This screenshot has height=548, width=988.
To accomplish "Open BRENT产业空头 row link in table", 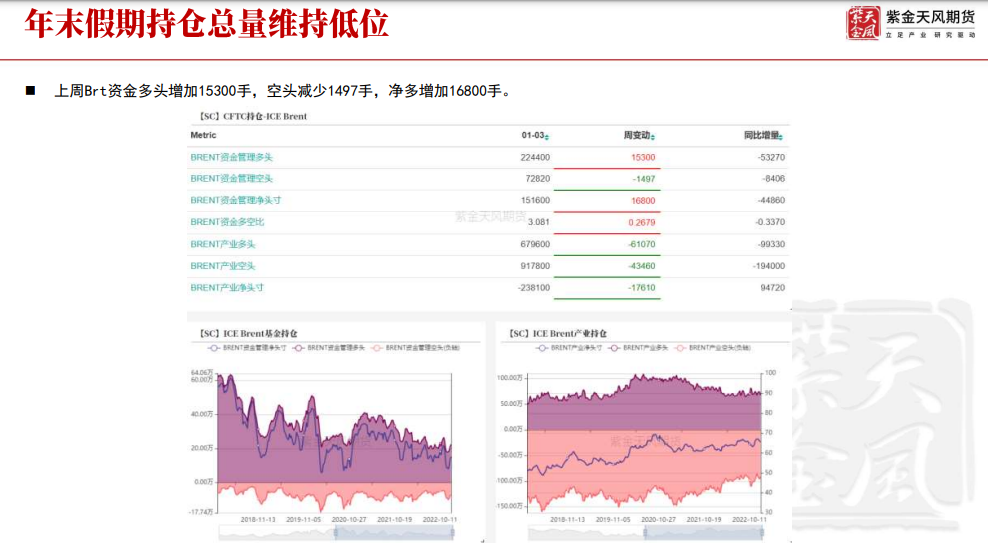I will point(223,266).
